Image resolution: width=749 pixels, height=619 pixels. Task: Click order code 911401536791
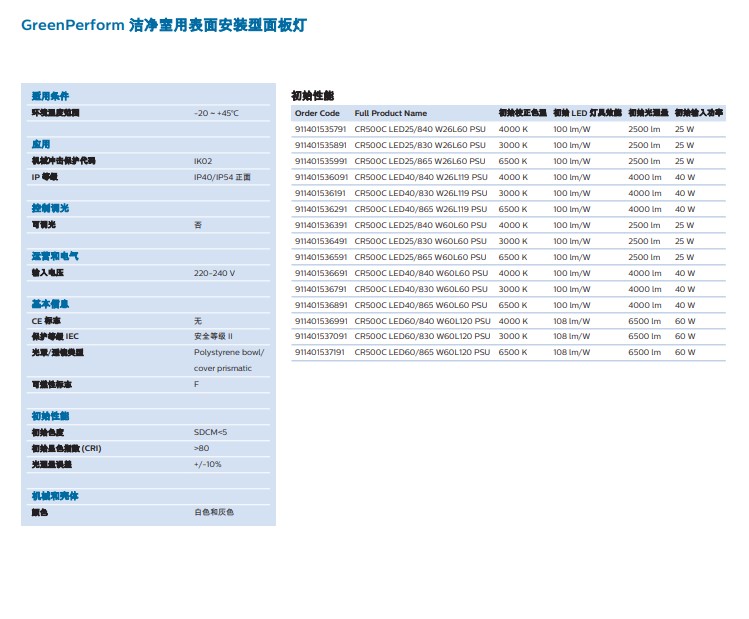[x=321, y=289]
